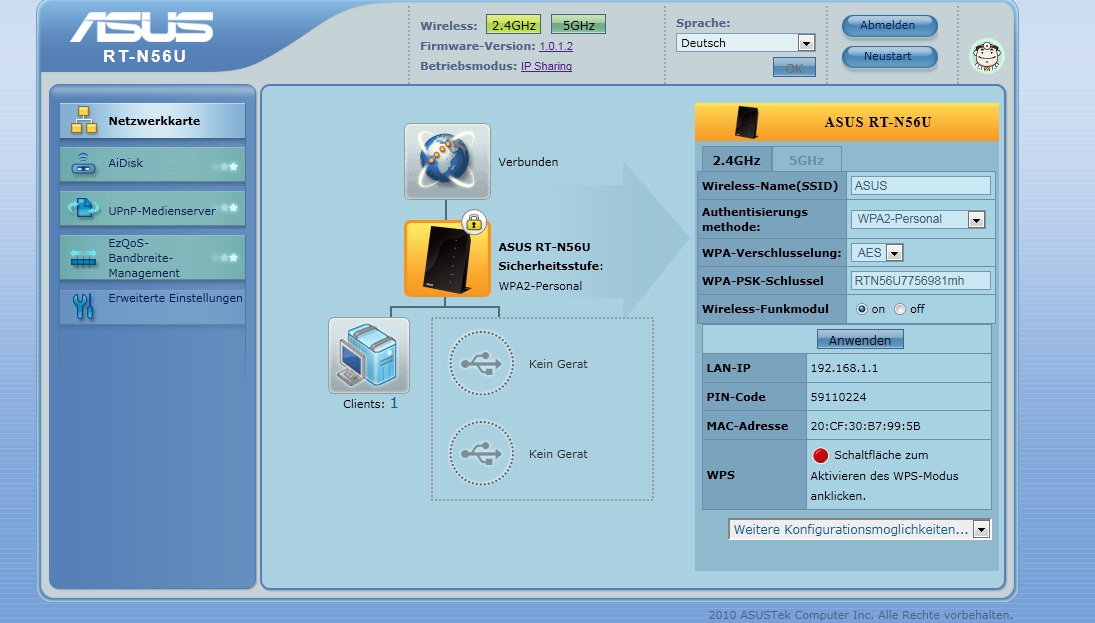
Task: Open Netzwerkkarte menu item
Action: pyautogui.click(x=152, y=121)
